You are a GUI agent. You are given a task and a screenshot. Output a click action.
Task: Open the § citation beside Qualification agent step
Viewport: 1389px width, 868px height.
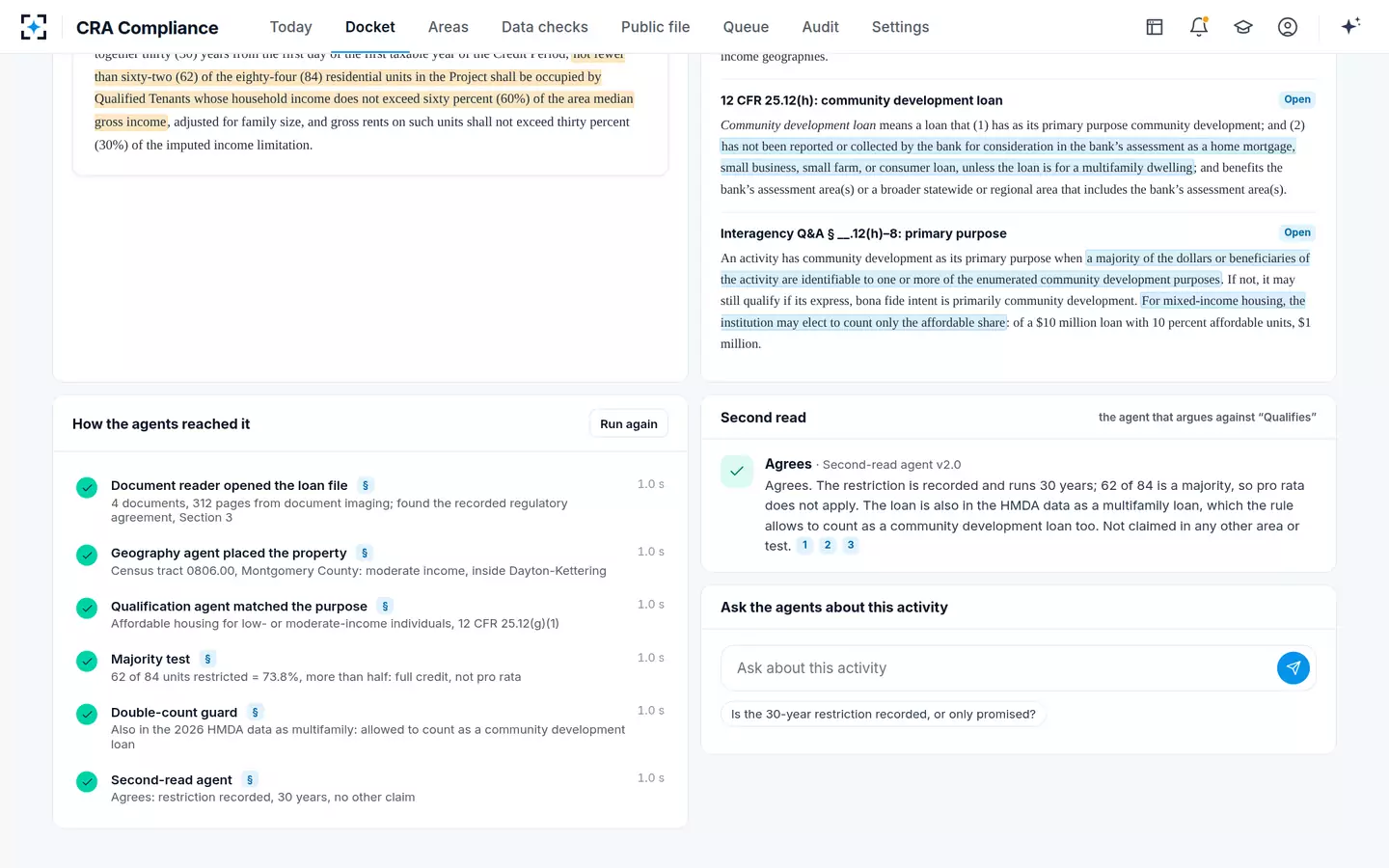click(385, 607)
